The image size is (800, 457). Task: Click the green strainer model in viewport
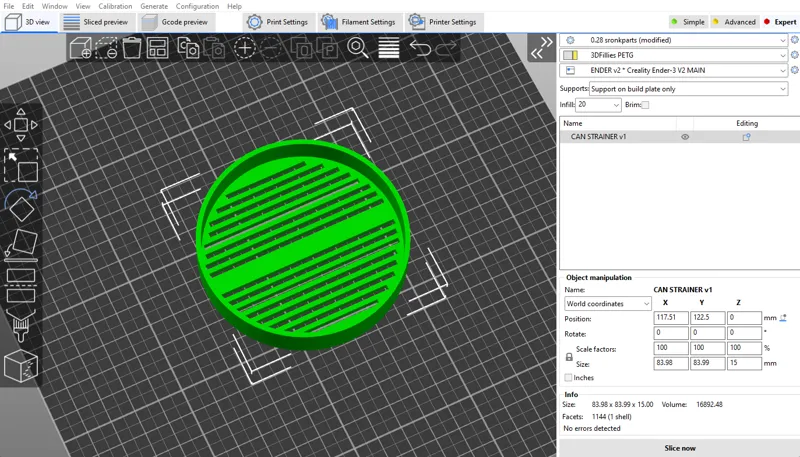(303, 245)
